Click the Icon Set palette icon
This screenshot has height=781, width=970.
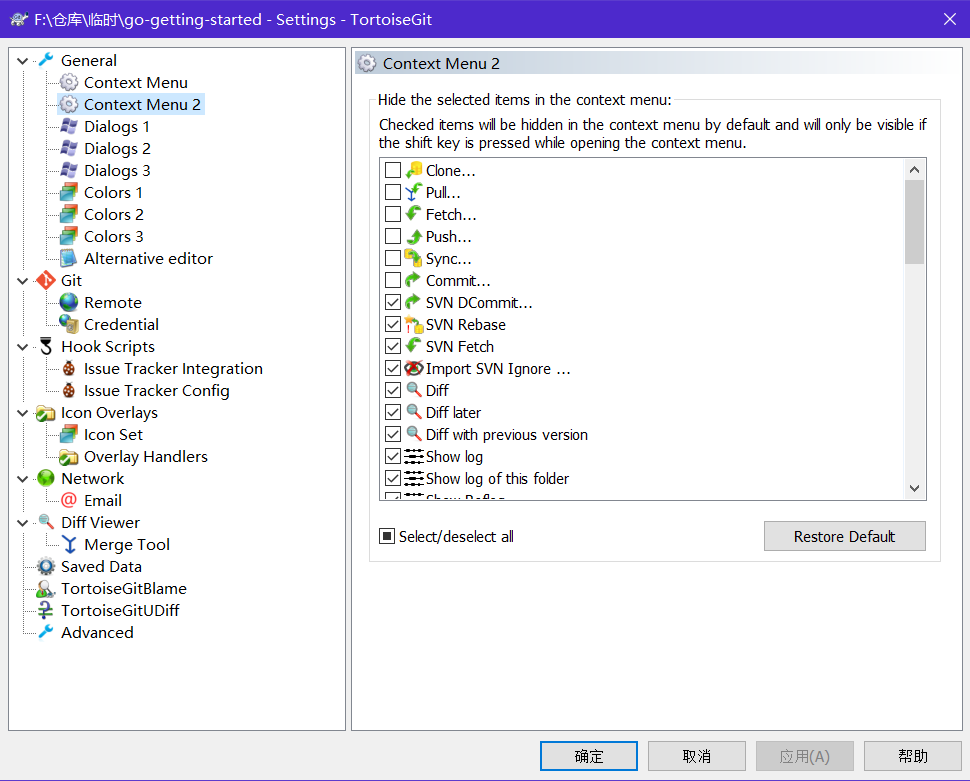(69, 434)
